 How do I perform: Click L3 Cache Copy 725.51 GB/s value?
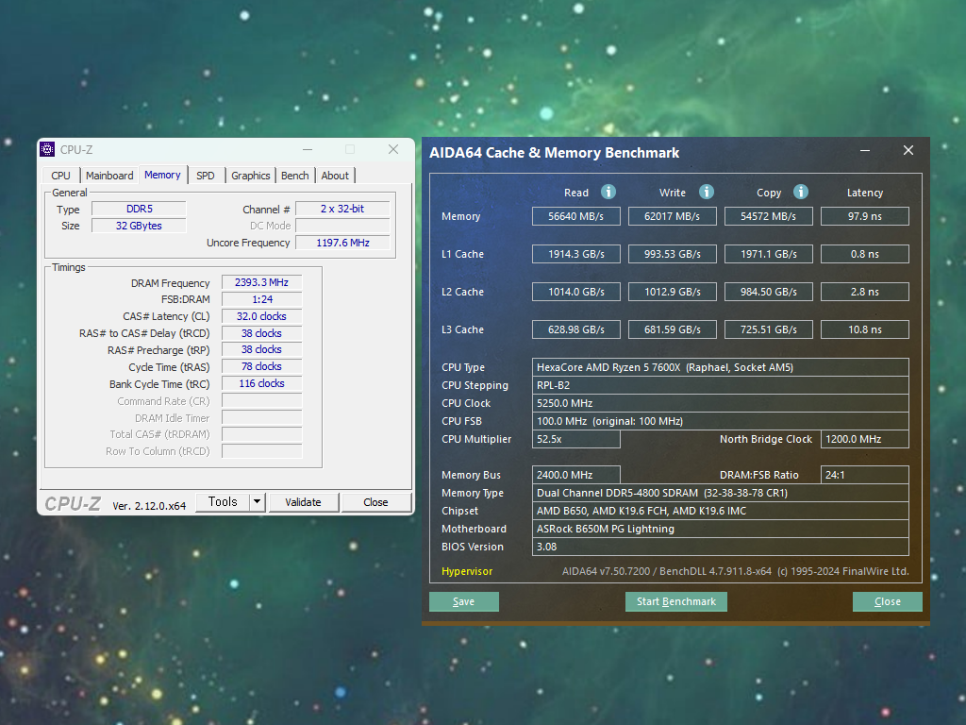click(x=768, y=330)
